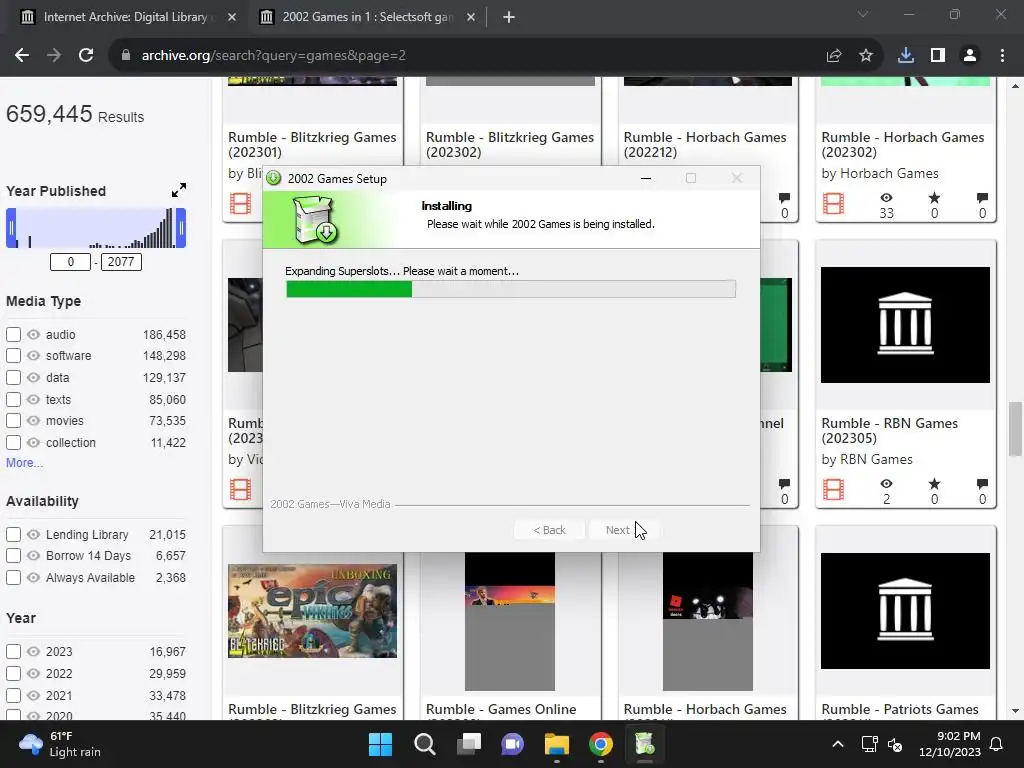The height and width of the screenshot is (768, 1024).
Task: Open the epic Vikings unboxing thumbnail
Action: (312, 611)
